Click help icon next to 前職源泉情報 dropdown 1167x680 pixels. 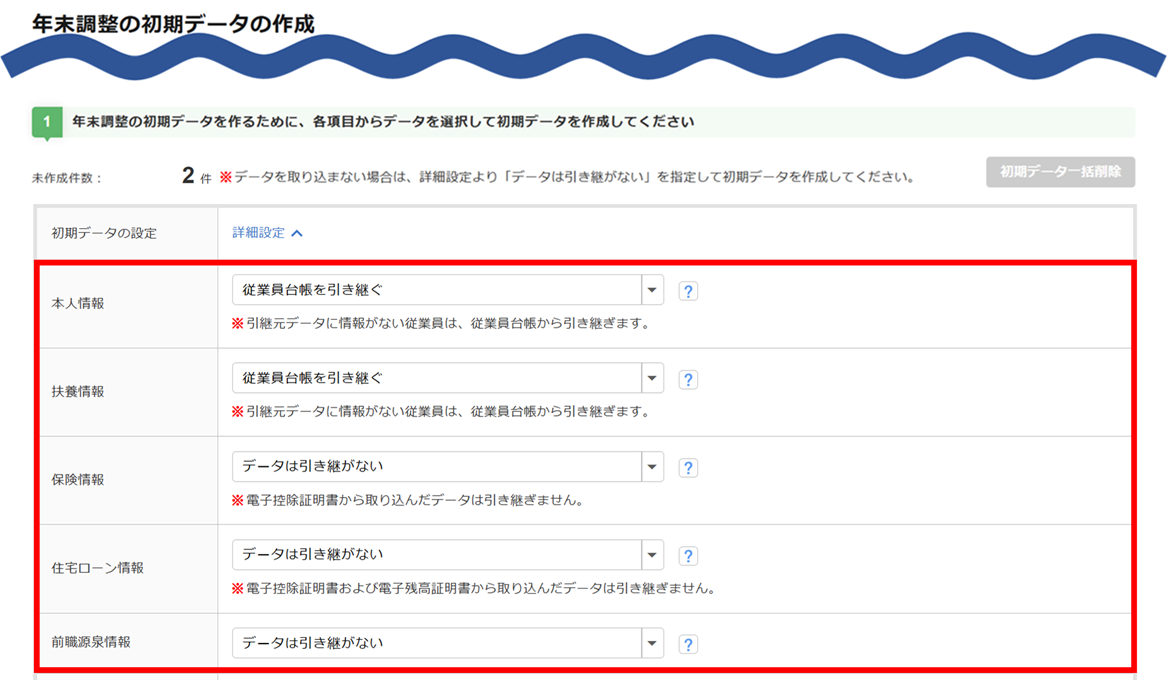pyautogui.click(x=688, y=644)
